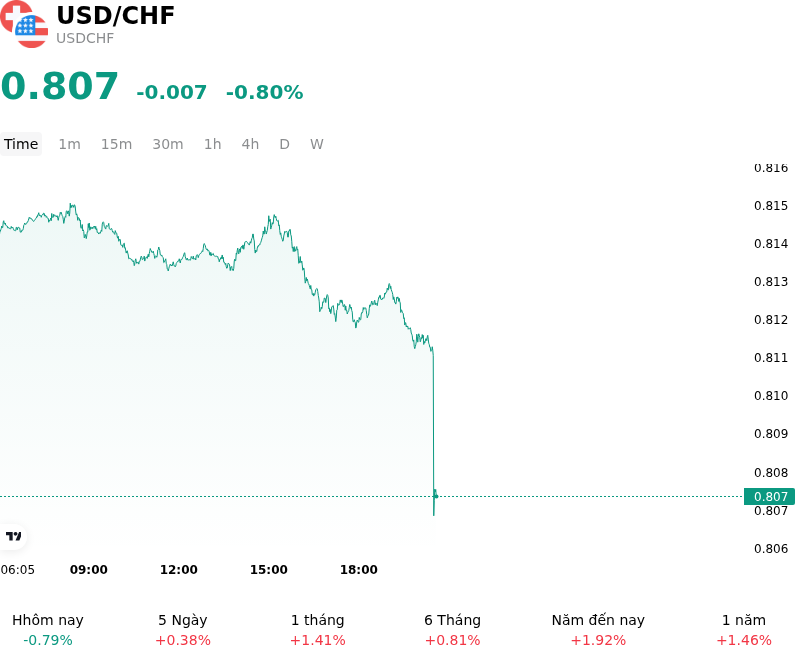Open the USD/CHF symbol title link
Screen dimensions: 800x660
(115, 15)
